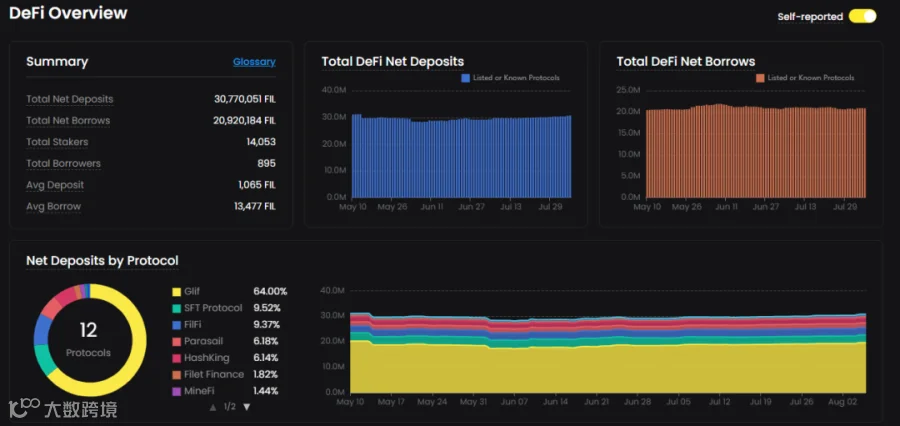The height and width of the screenshot is (426, 900).
Task: Click the HashKing legend label
Action: [207, 358]
